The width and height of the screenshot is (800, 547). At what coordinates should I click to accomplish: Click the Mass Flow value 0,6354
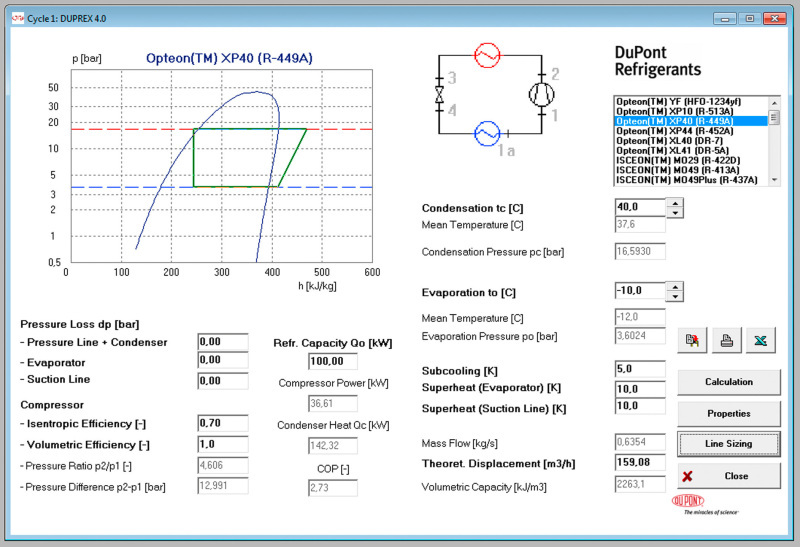coord(640,441)
